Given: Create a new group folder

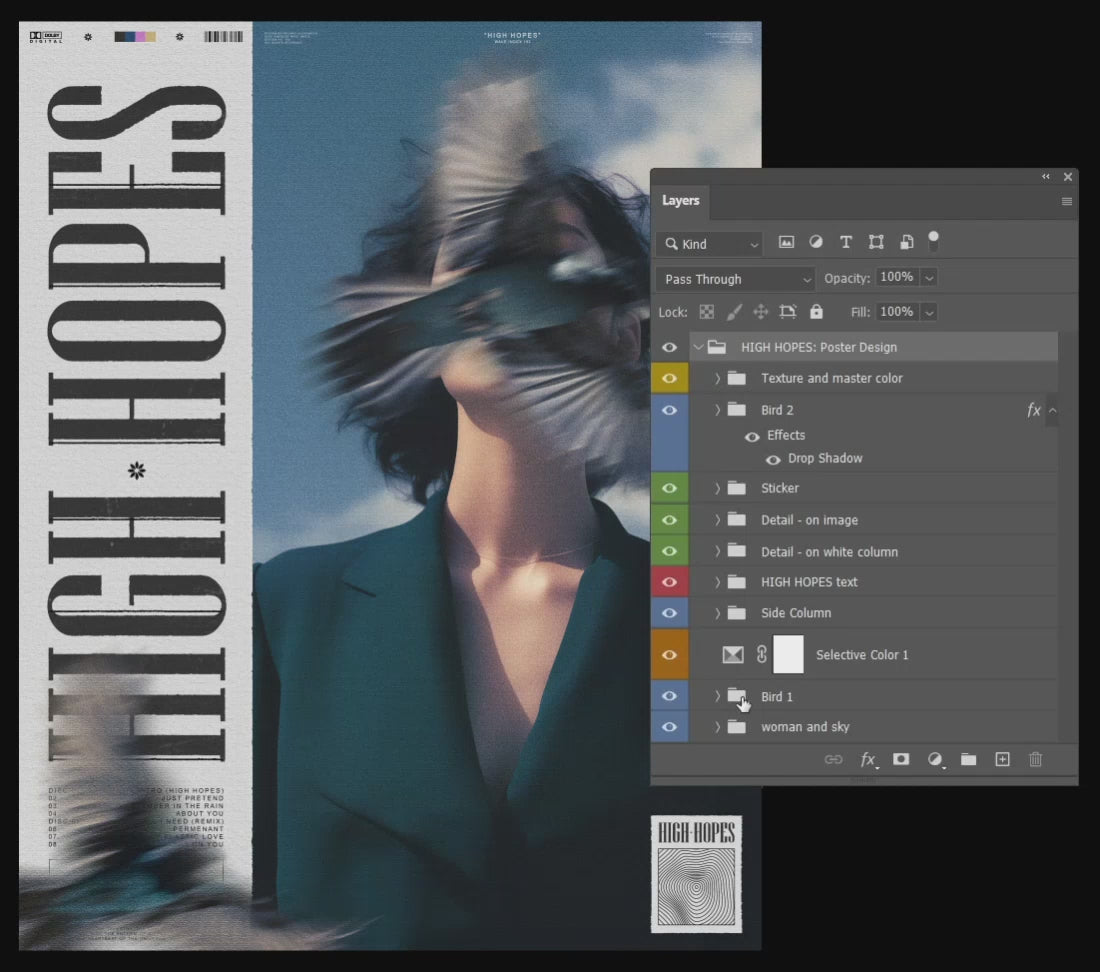Looking at the screenshot, I should click(x=968, y=760).
